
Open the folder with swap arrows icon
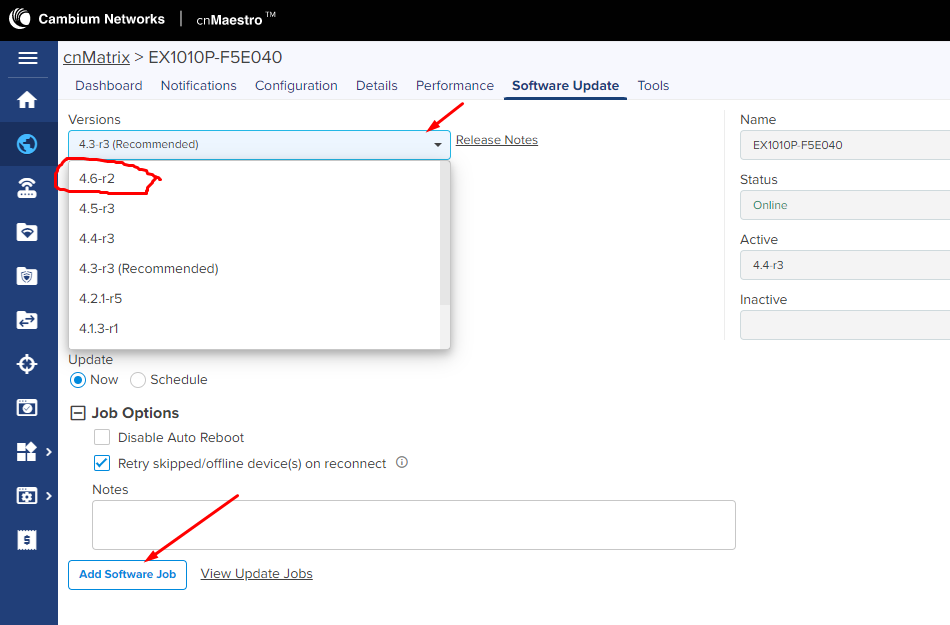tap(28, 320)
